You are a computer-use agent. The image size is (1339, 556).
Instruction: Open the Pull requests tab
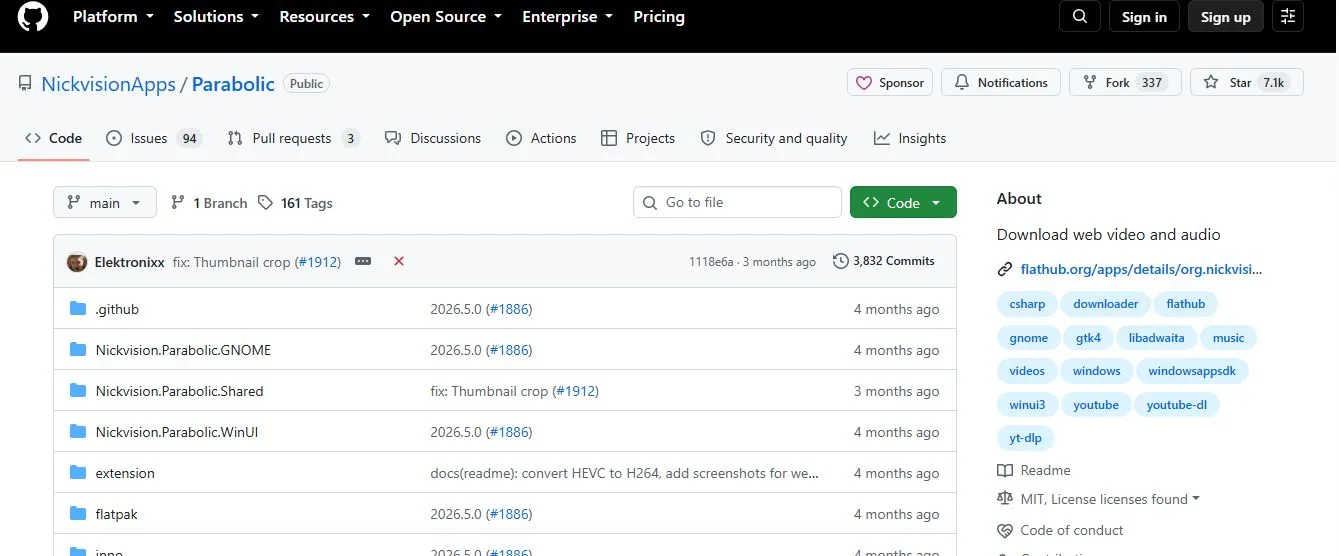coord(293,138)
